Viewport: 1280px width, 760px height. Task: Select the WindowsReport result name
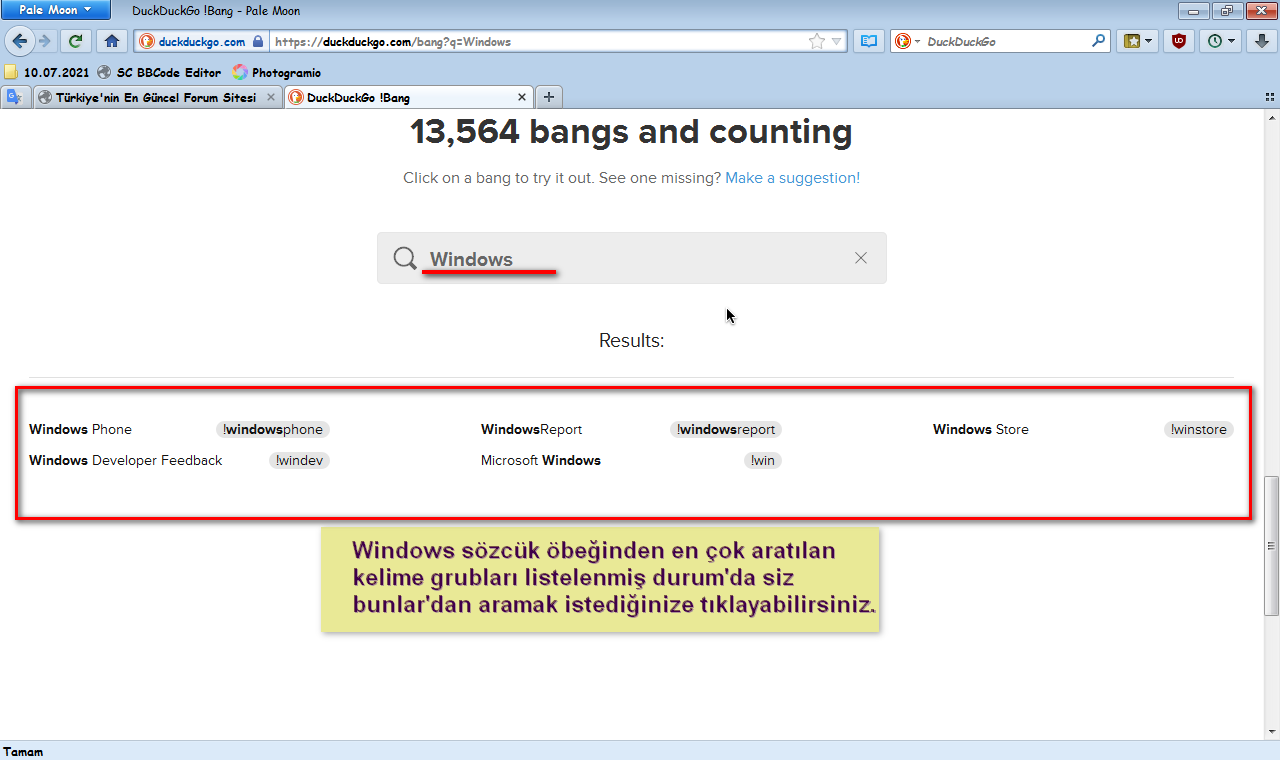pos(531,429)
